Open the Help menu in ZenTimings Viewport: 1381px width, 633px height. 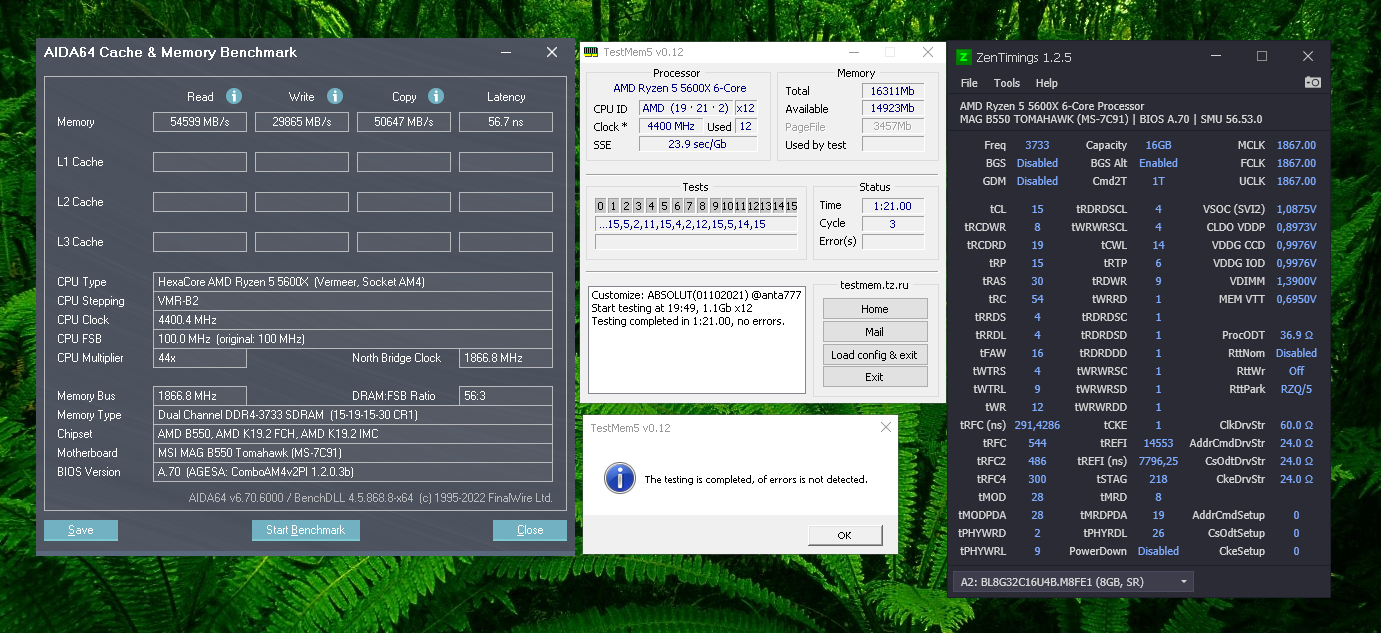1047,83
